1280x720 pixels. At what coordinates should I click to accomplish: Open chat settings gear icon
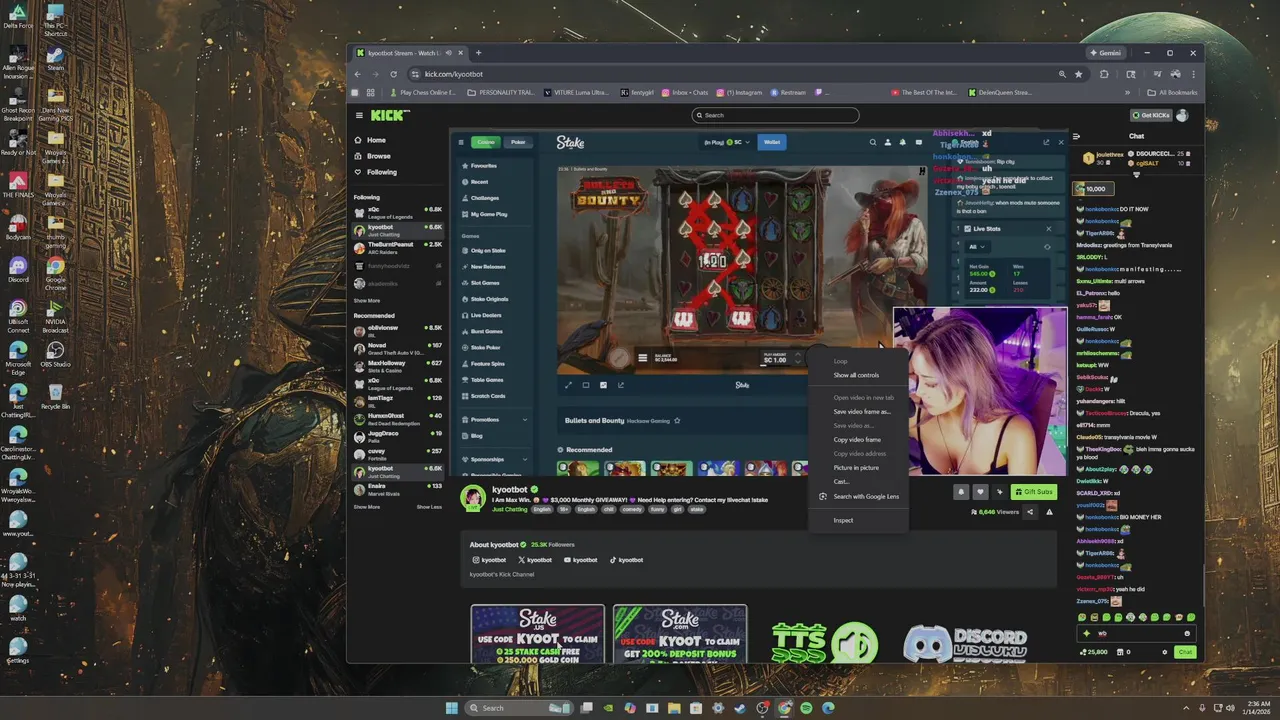tap(1165, 652)
